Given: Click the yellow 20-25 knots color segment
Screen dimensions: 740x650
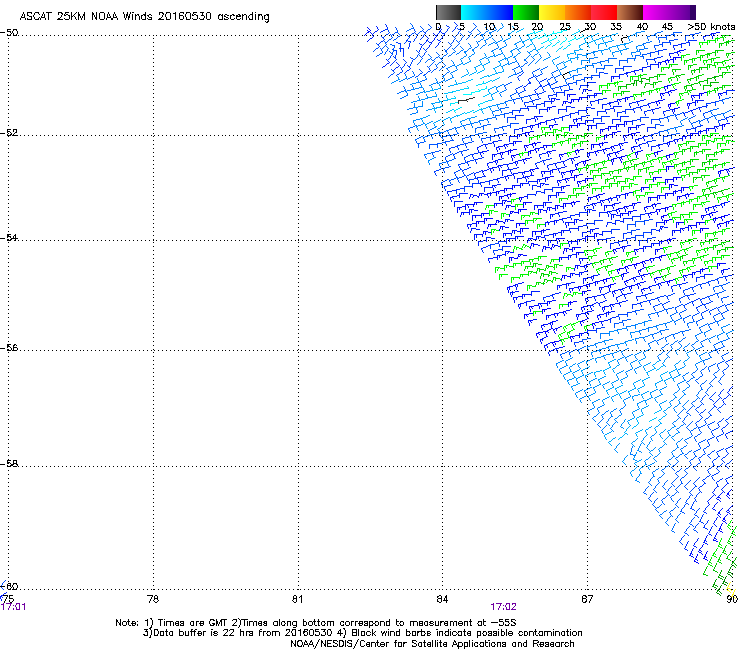Looking at the screenshot, I should 552,12.
